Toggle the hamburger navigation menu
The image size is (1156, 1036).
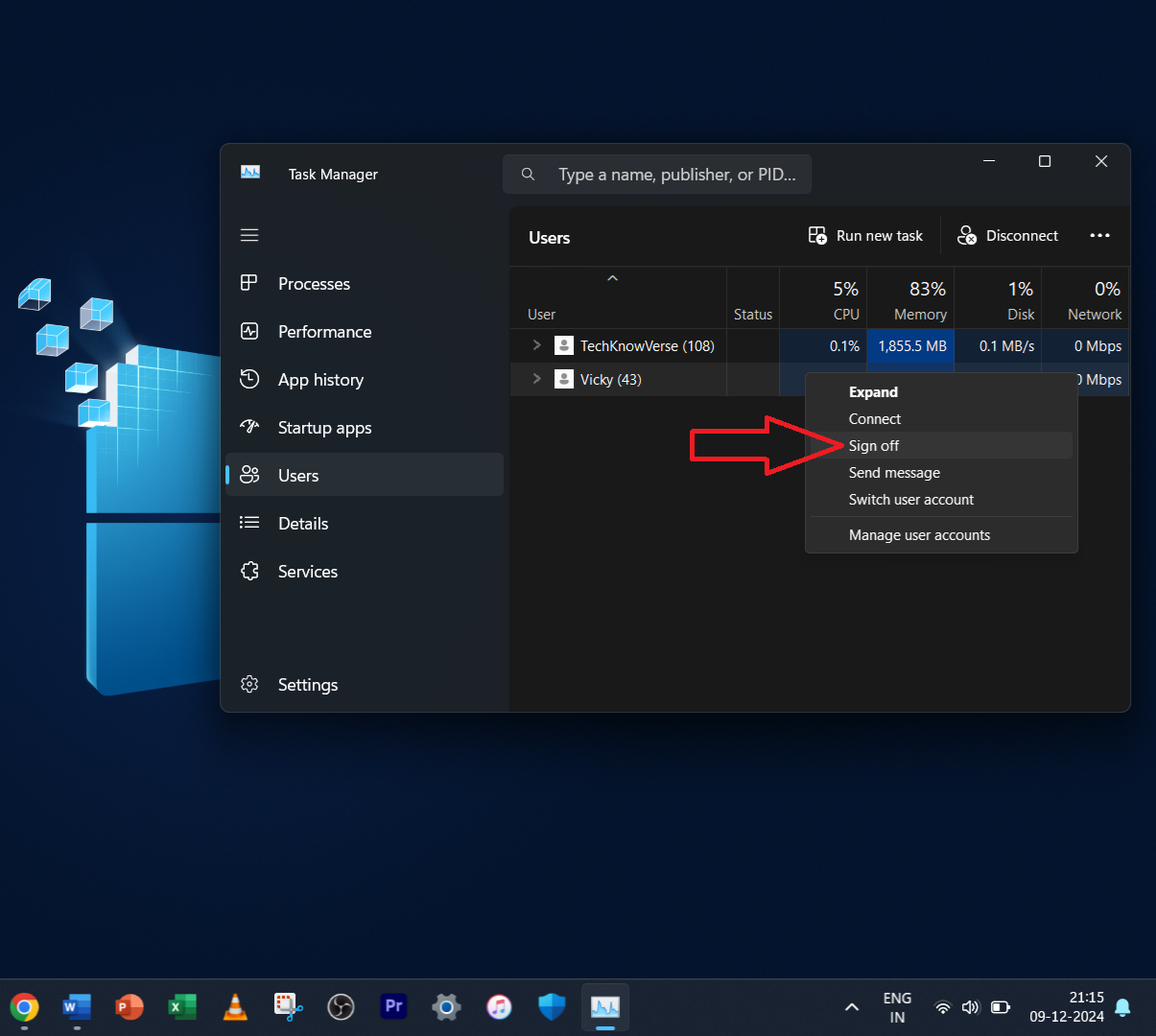[249, 235]
